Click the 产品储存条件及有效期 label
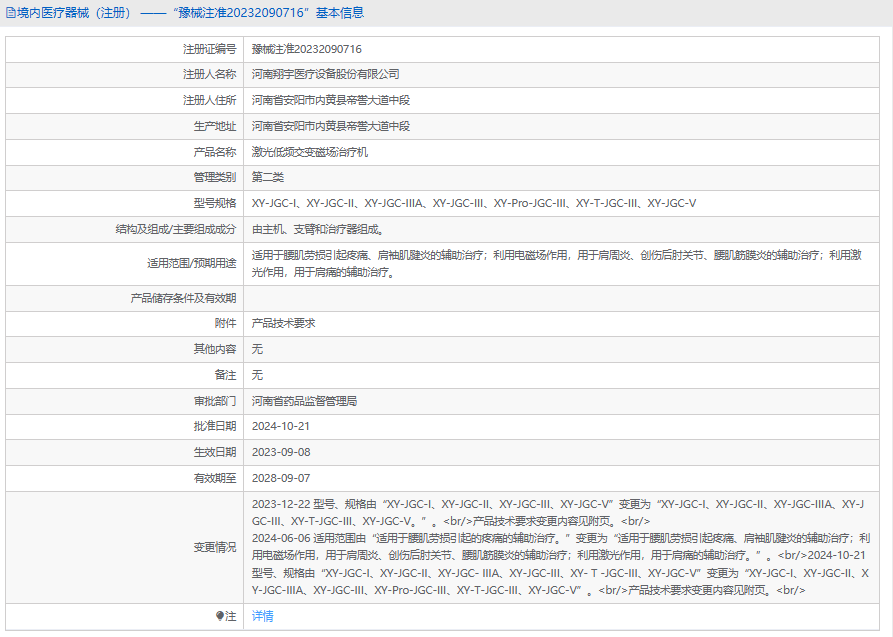The height and width of the screenshot is (637, 893). [x=183, y=298]
